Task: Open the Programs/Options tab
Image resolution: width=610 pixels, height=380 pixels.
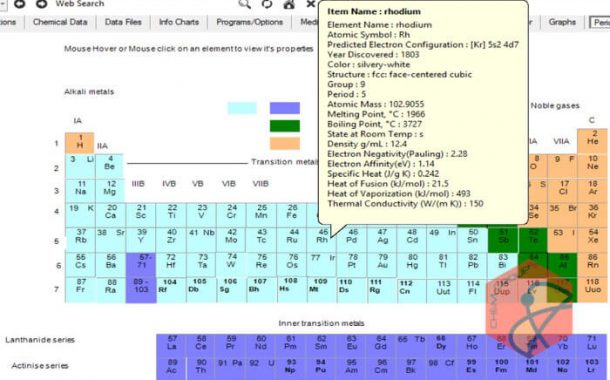Action: coord(249,22)
